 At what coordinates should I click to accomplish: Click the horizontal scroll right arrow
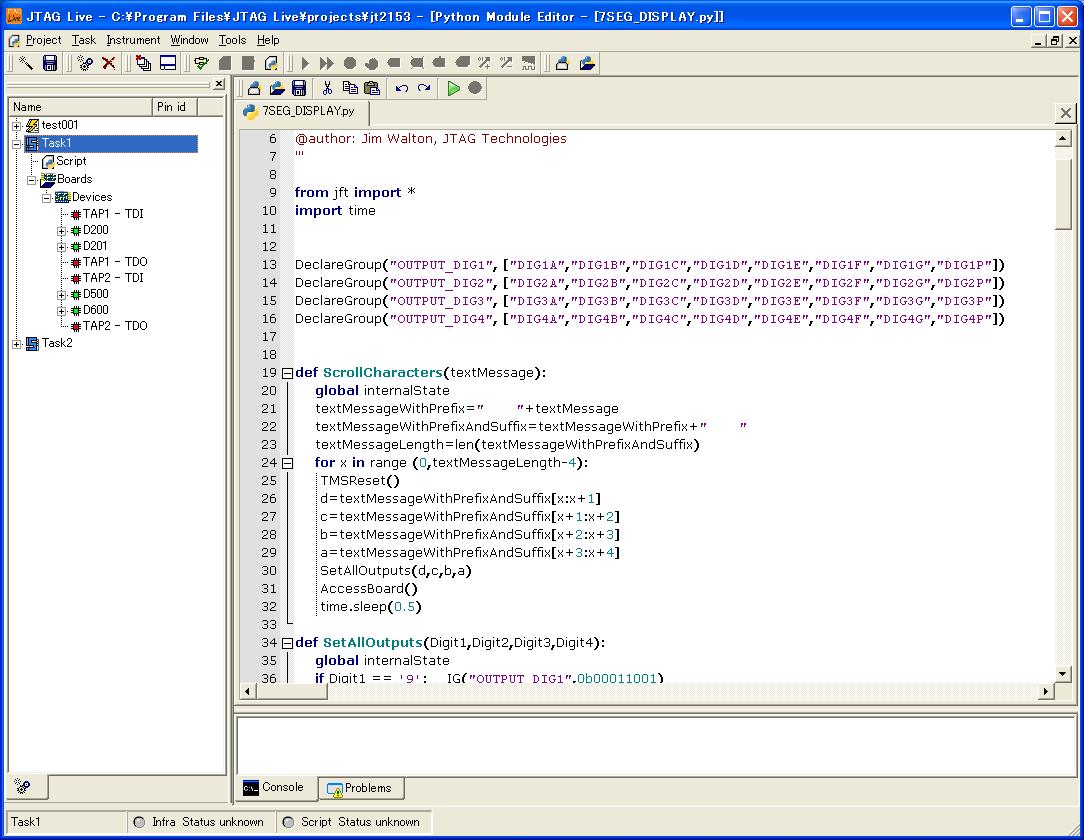coord(1046,691)
